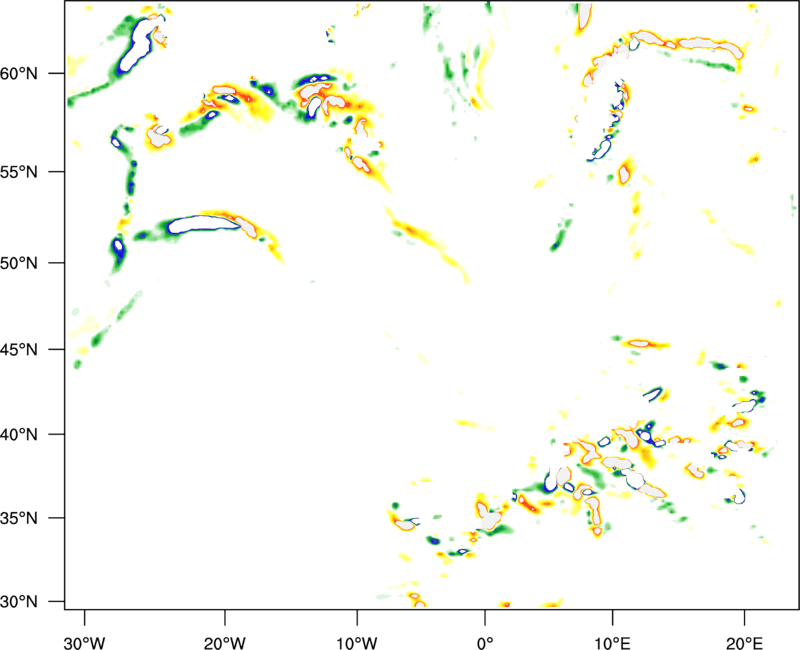Click the 30°N latitude label
Image resolution: width=800 pixels, height=650 pixels.
pyautogui.click(x=19, y=602)
